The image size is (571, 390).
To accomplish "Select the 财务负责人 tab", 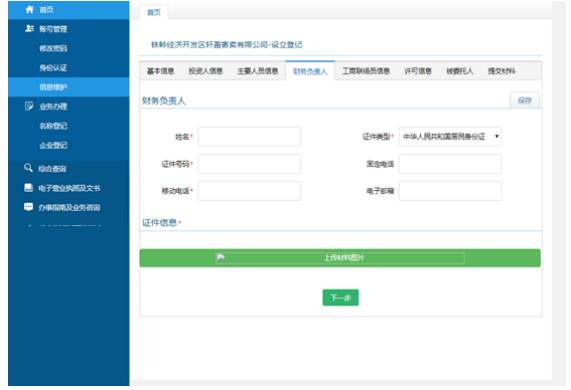I will point(310,71).
